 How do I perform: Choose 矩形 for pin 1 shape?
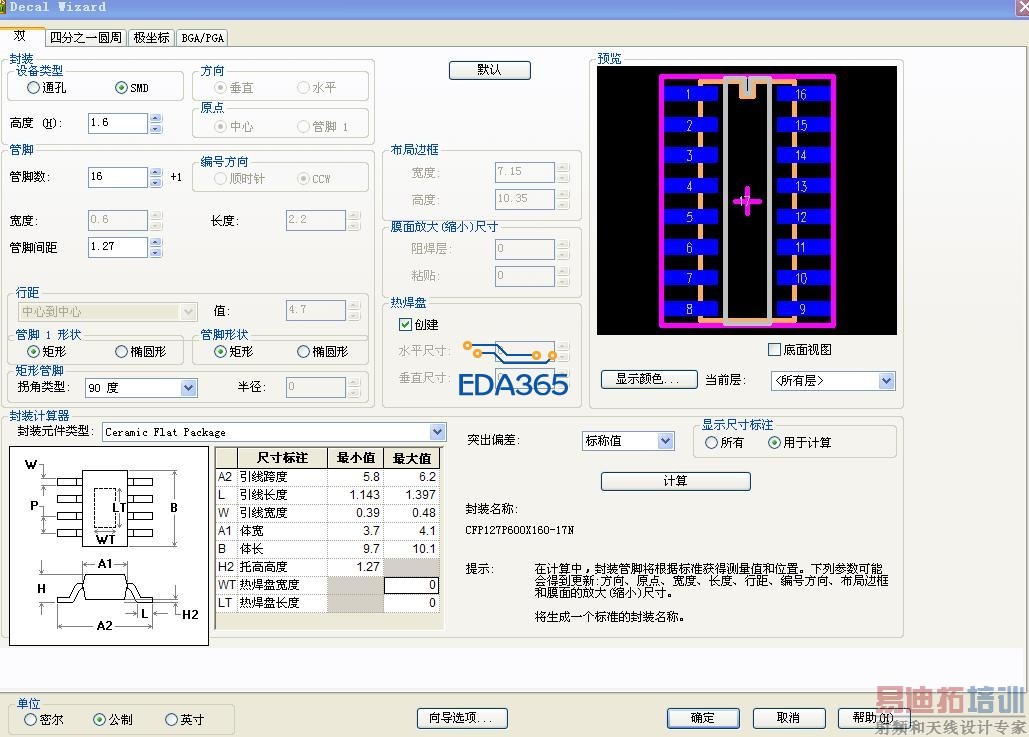(x=33, y=352)
